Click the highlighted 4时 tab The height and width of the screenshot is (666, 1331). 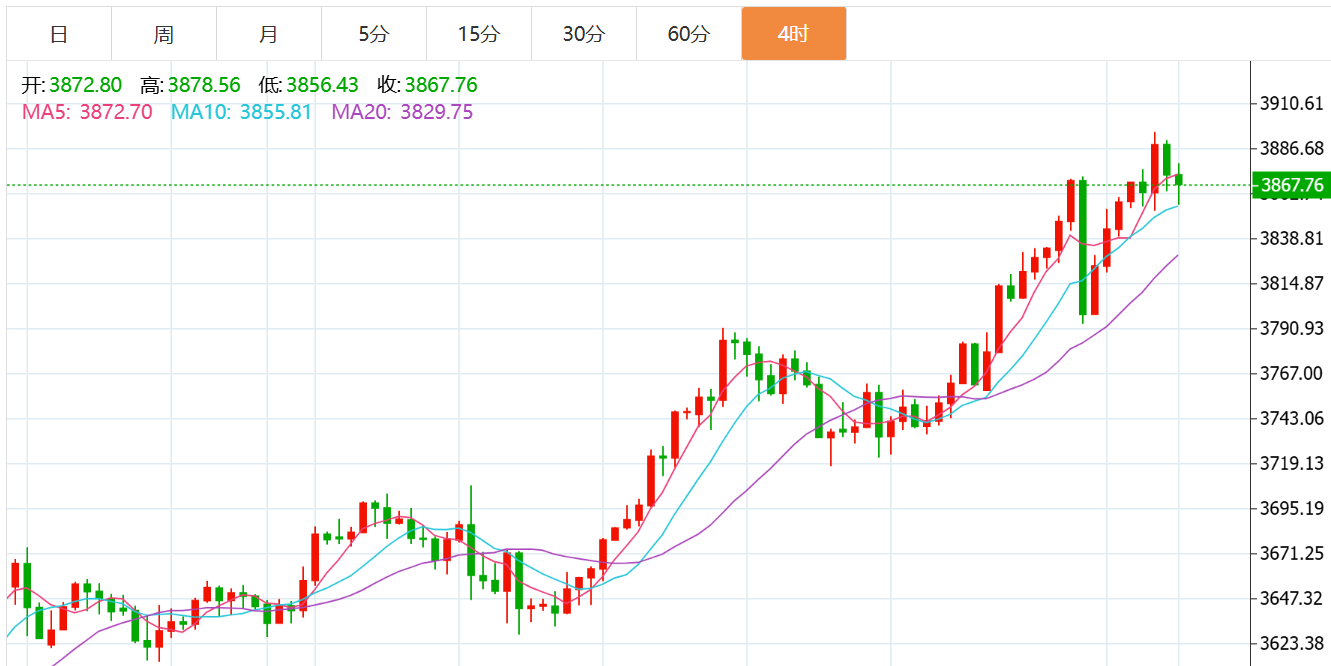794,34
